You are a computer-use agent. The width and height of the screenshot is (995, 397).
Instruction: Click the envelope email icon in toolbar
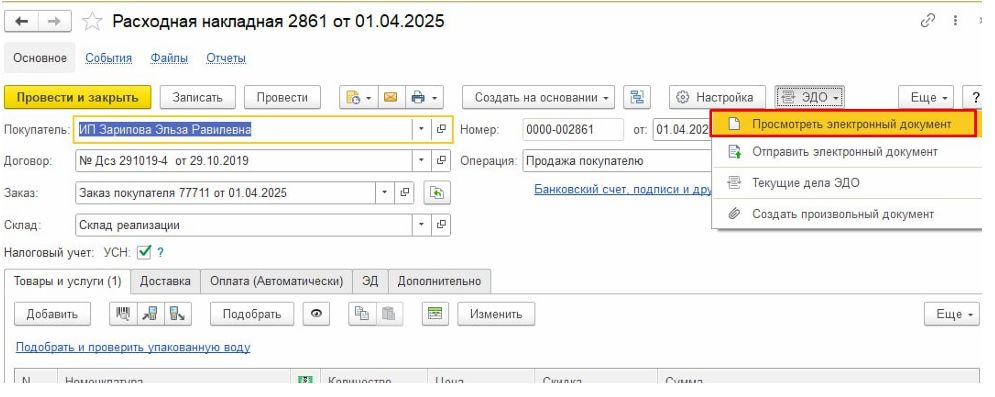(391, 98)
